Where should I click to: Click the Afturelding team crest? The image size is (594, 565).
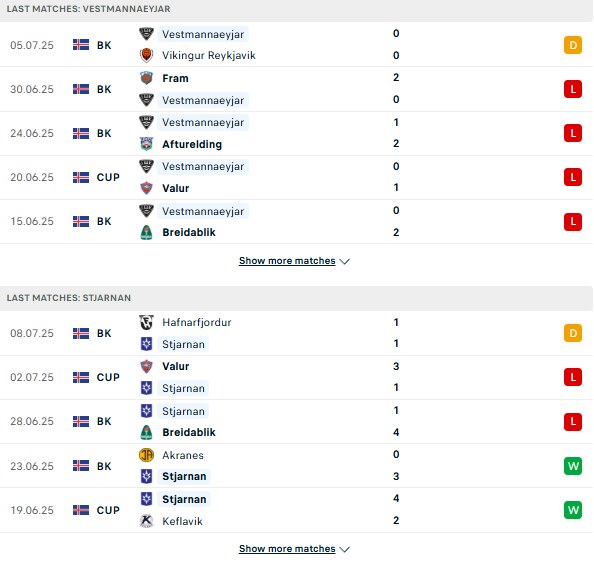[146, 144]
